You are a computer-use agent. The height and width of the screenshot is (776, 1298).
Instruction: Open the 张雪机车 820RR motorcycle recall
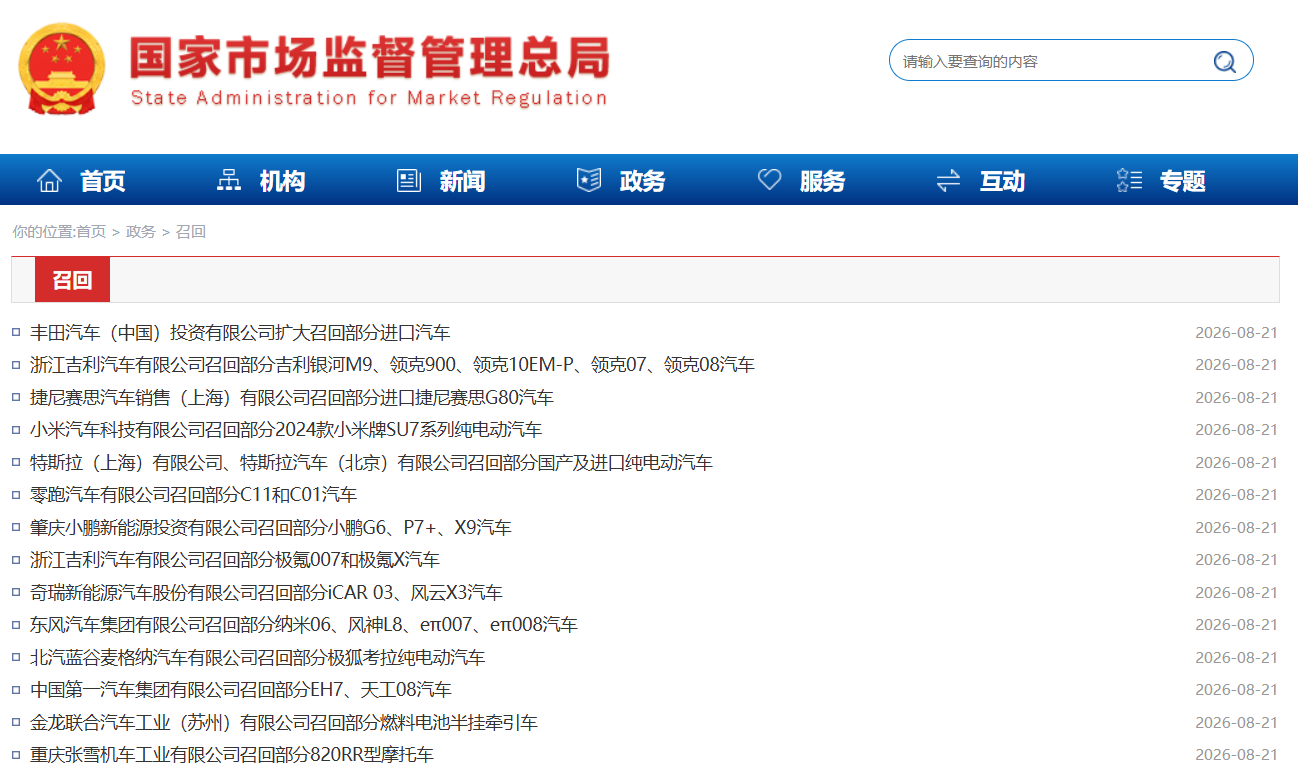(x=232, y=755)
